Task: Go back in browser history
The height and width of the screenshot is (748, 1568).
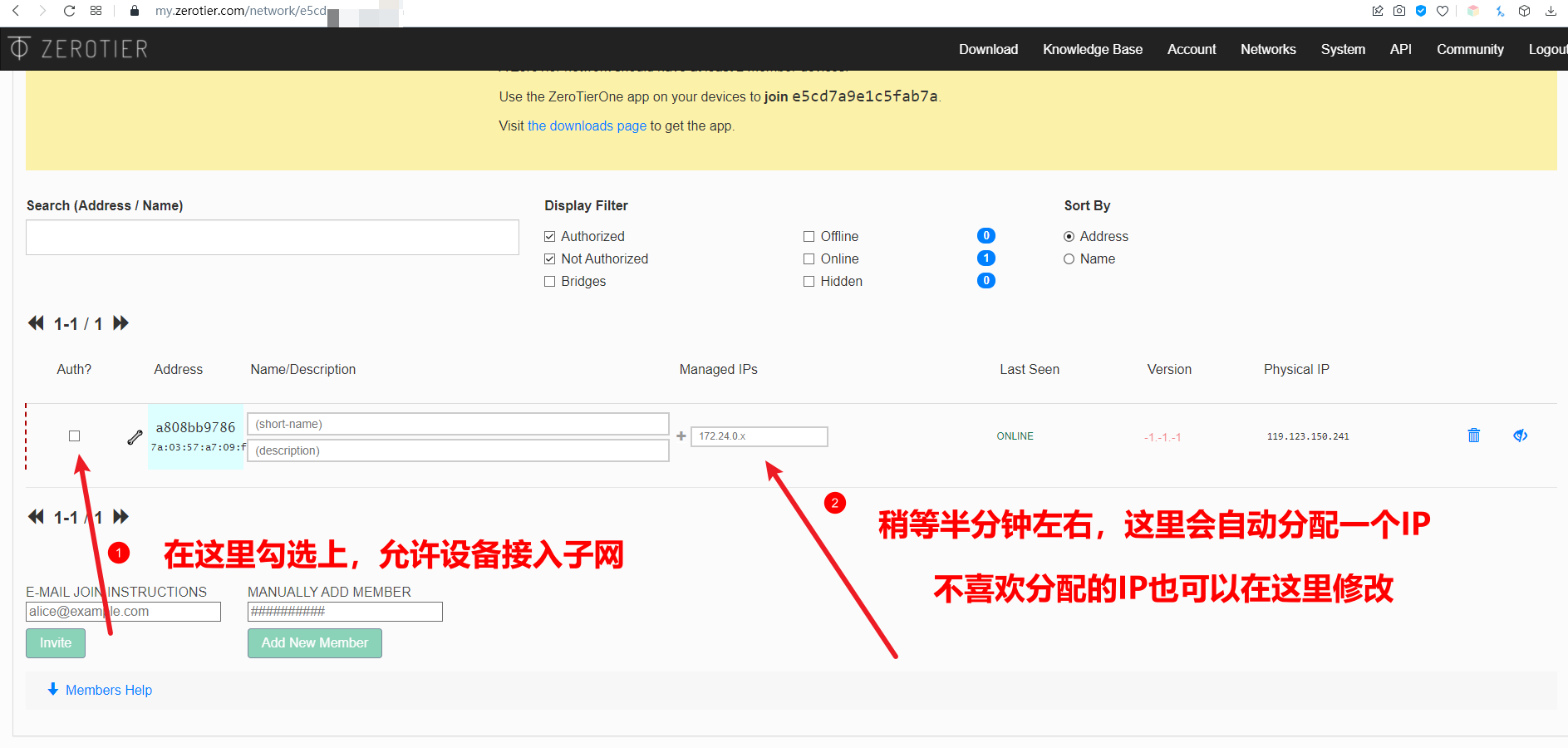Action: 16,11
